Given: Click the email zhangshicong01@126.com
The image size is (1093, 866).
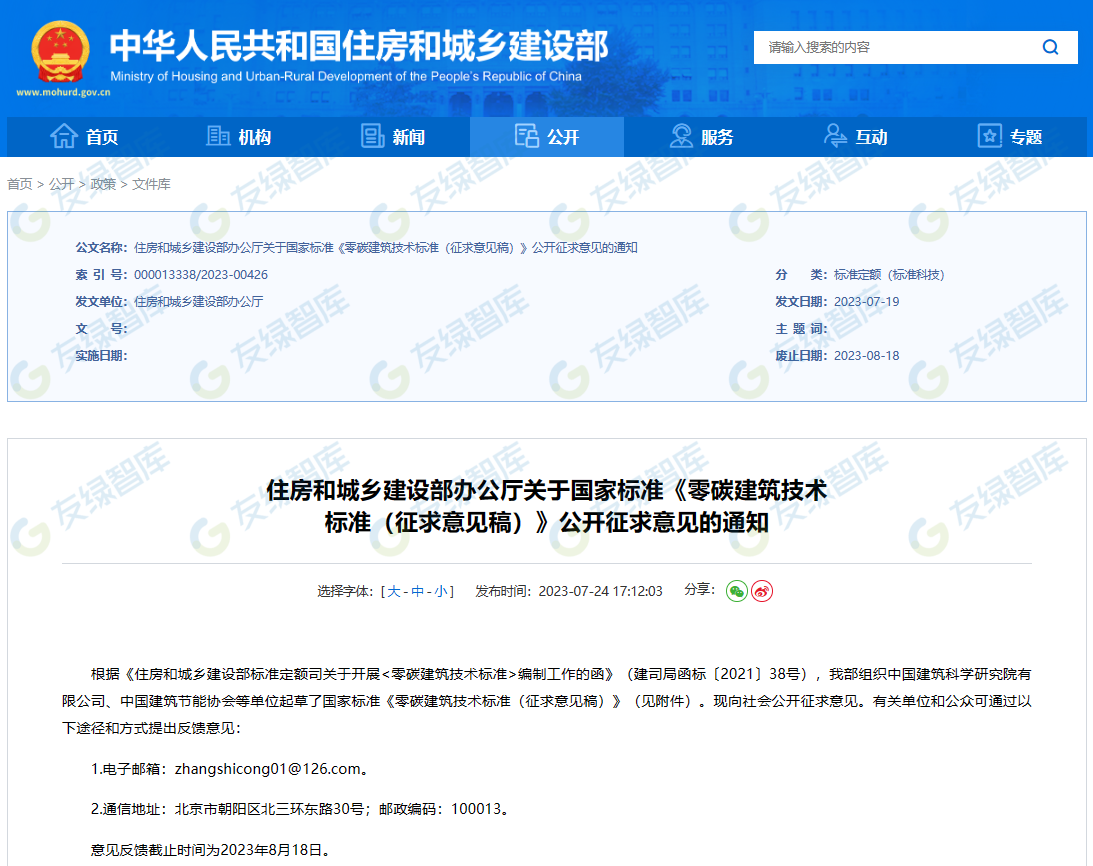Looking at the screenshot, I should tap(268, 769).
